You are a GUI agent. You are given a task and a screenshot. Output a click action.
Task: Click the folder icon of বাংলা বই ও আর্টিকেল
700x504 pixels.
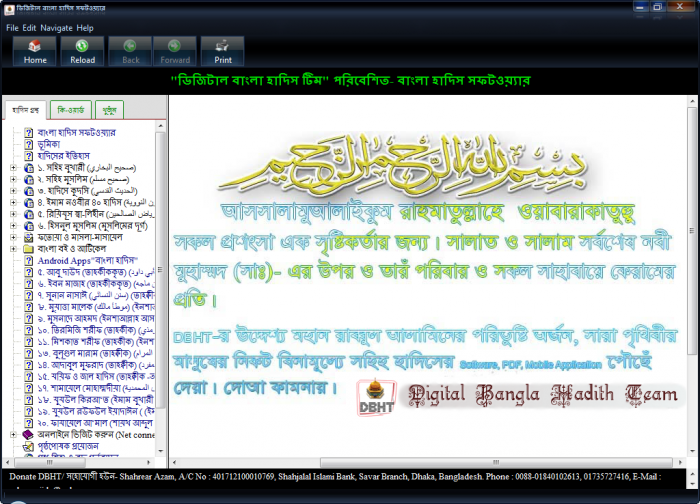29,249
